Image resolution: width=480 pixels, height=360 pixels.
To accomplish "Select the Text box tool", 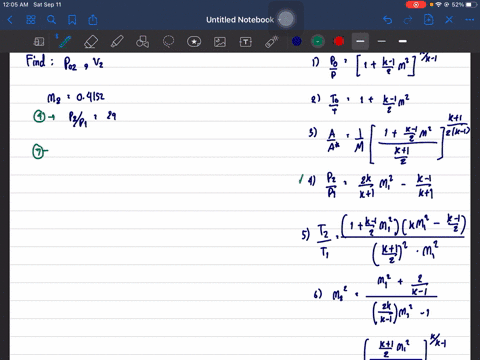I will point(246,42).
